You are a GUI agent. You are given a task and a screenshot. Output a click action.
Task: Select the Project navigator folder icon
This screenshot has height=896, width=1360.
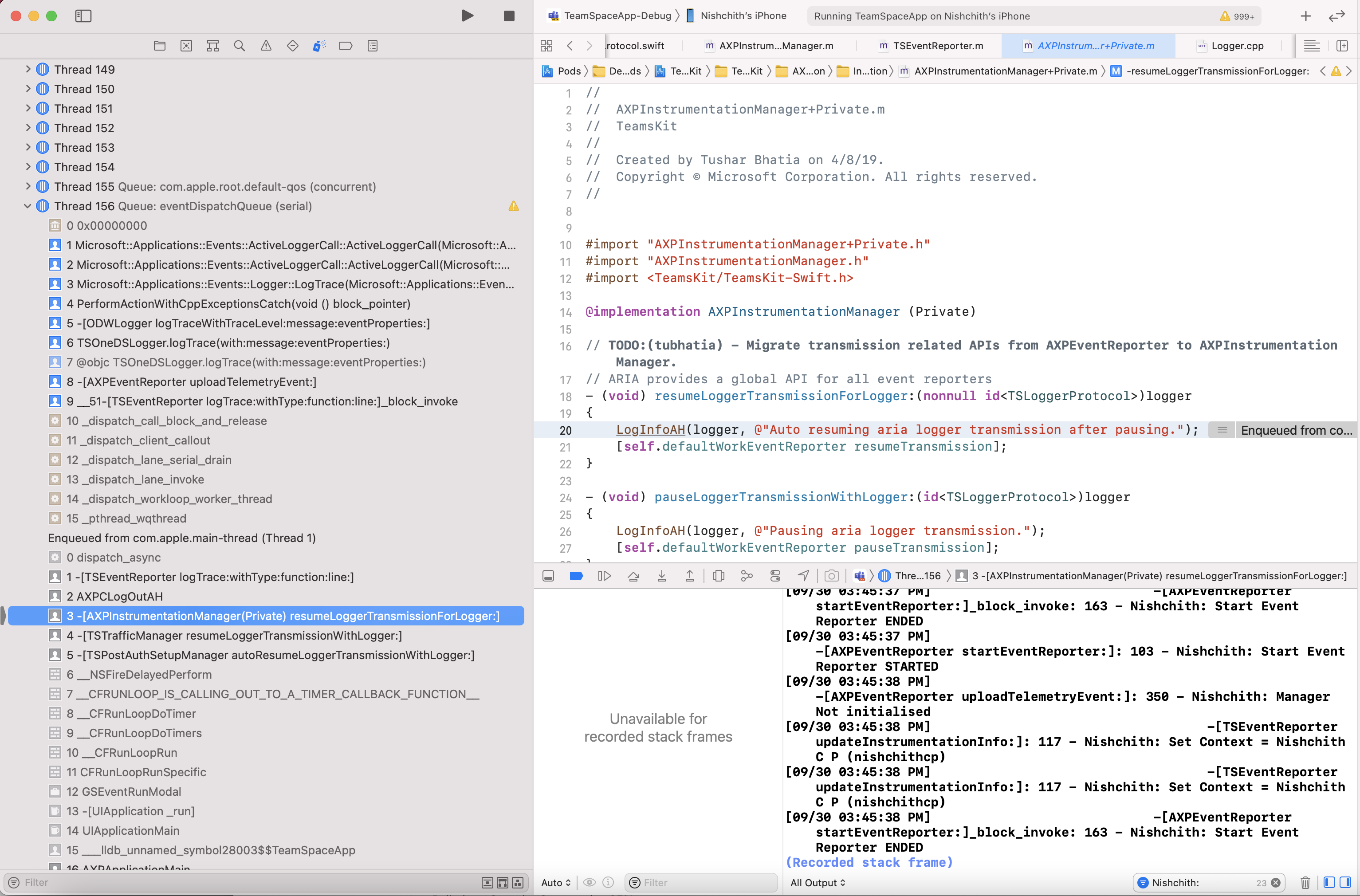[x=159, y=46]
